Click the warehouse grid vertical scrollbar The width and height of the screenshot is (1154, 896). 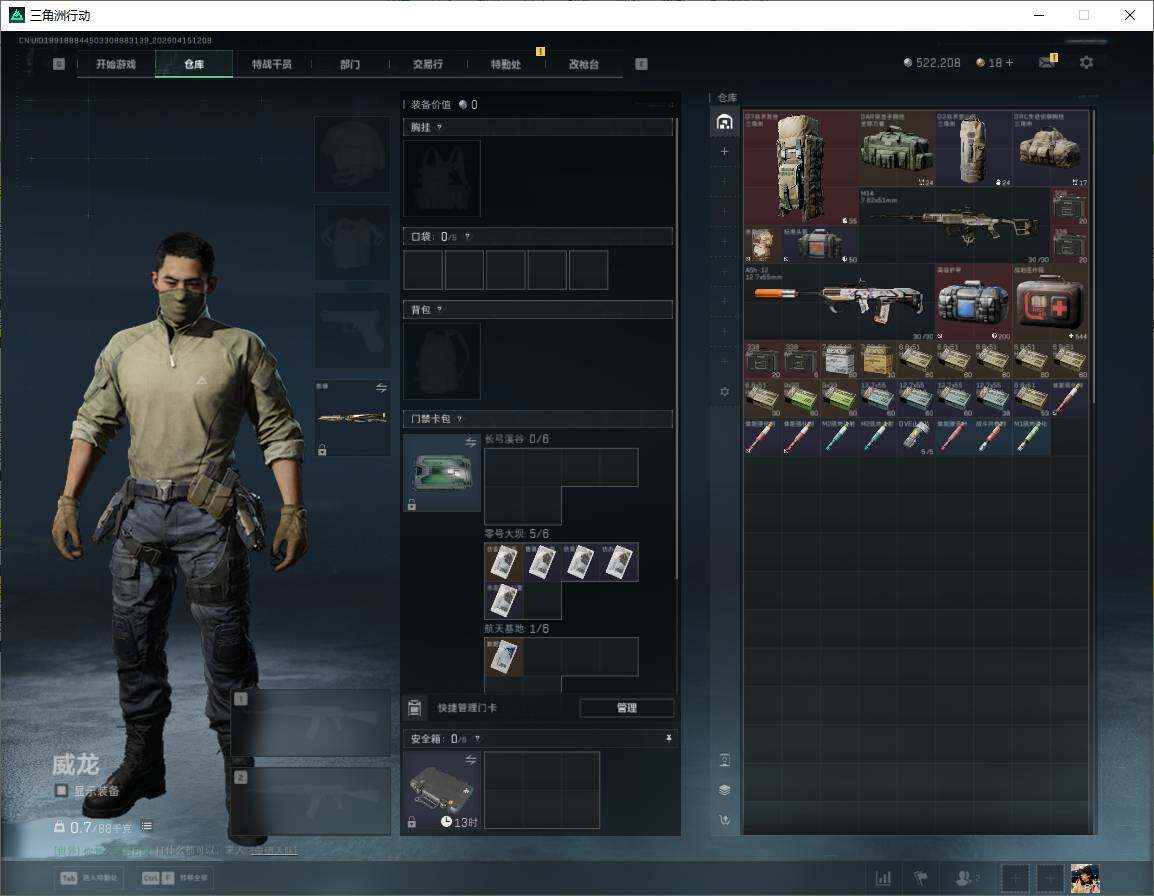tap(1093, 300)
